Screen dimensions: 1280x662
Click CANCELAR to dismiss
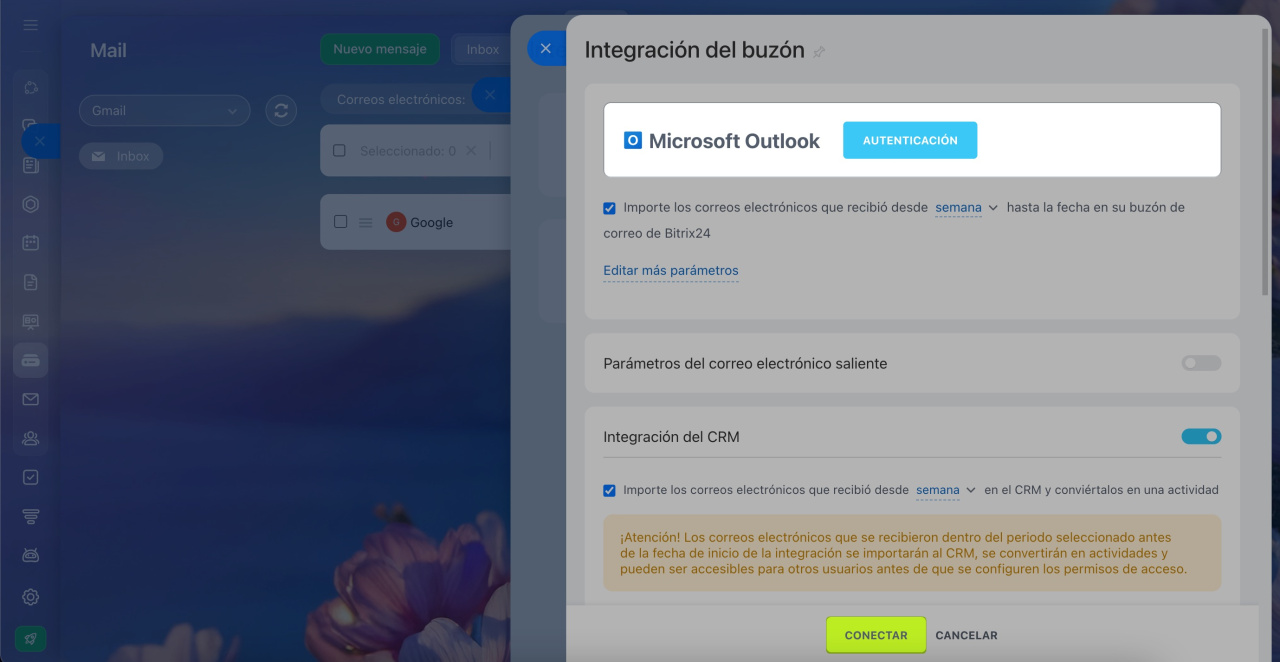coord(966,635)
